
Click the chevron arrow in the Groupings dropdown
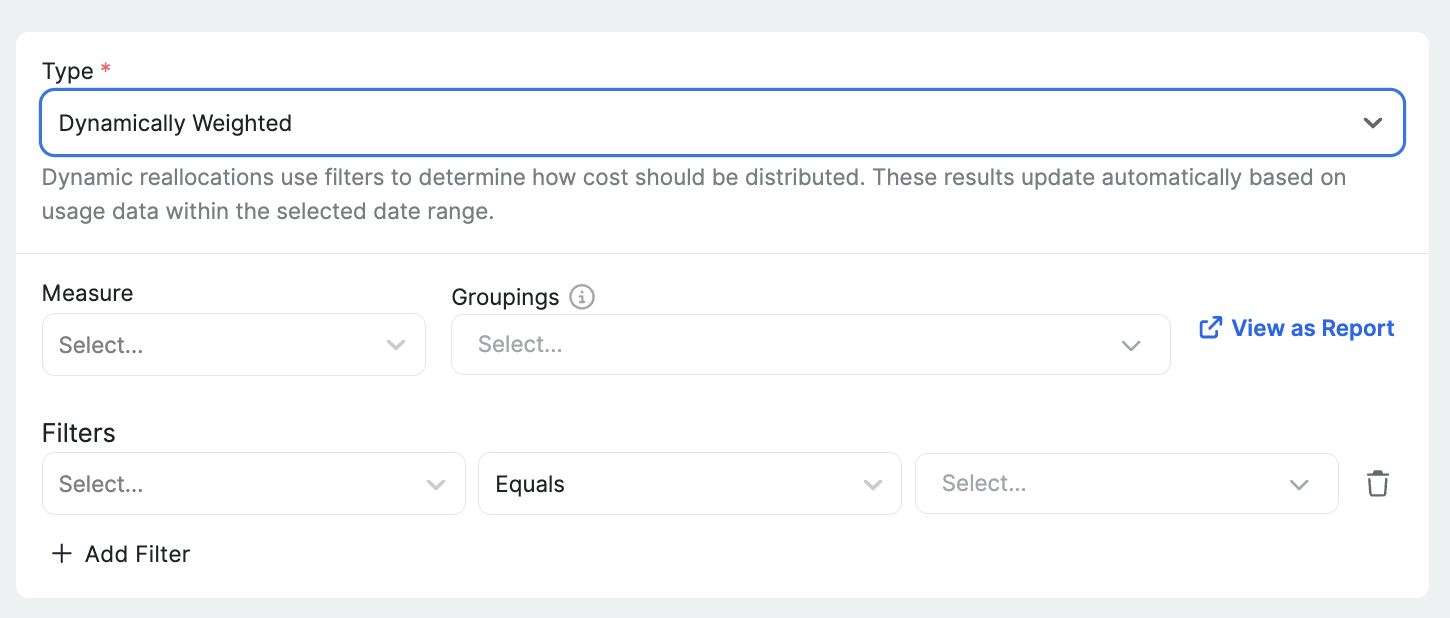click(x=1131, y=345)
